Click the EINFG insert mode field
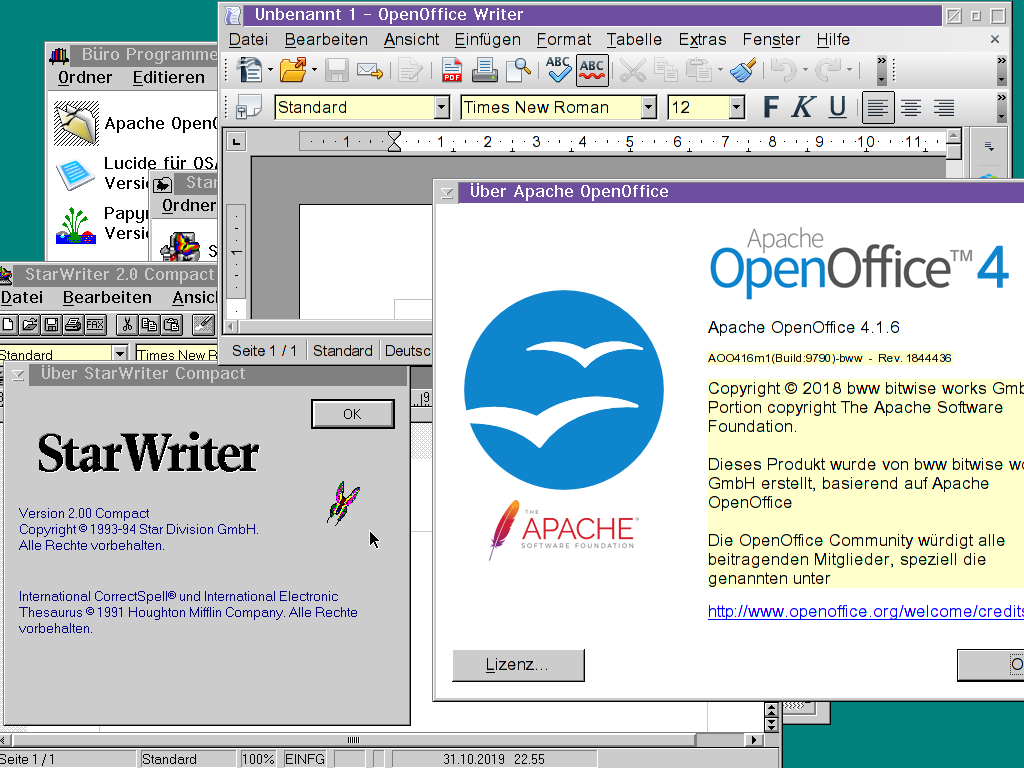Screen dimensions: 1024x768 pyautogui.click(x=305, y=759)
